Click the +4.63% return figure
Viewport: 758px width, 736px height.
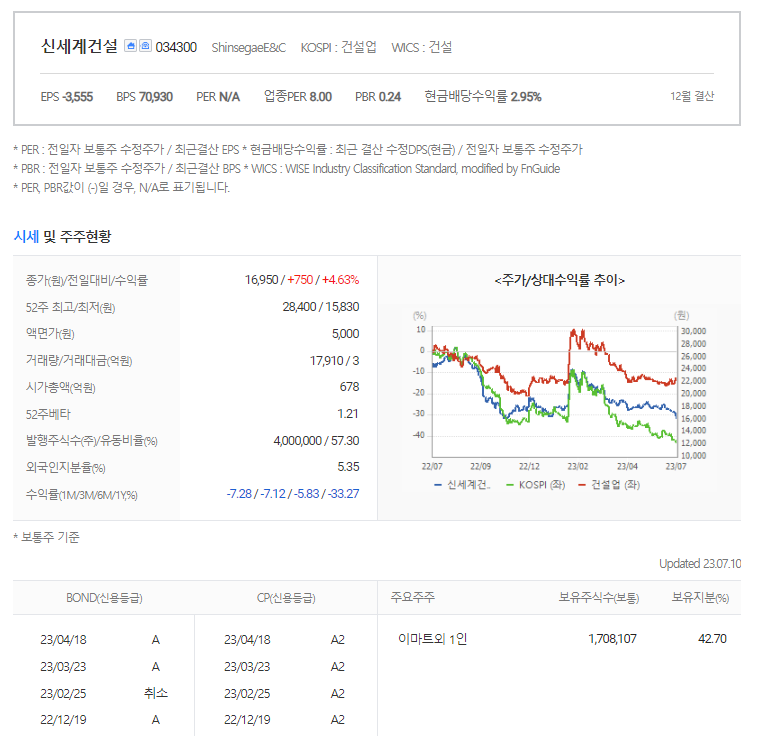coord(340,280)
